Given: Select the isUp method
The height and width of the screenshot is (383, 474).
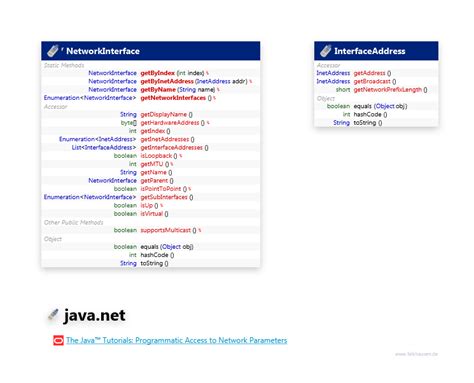Looking at the screenshot, I should coord(147,205).
